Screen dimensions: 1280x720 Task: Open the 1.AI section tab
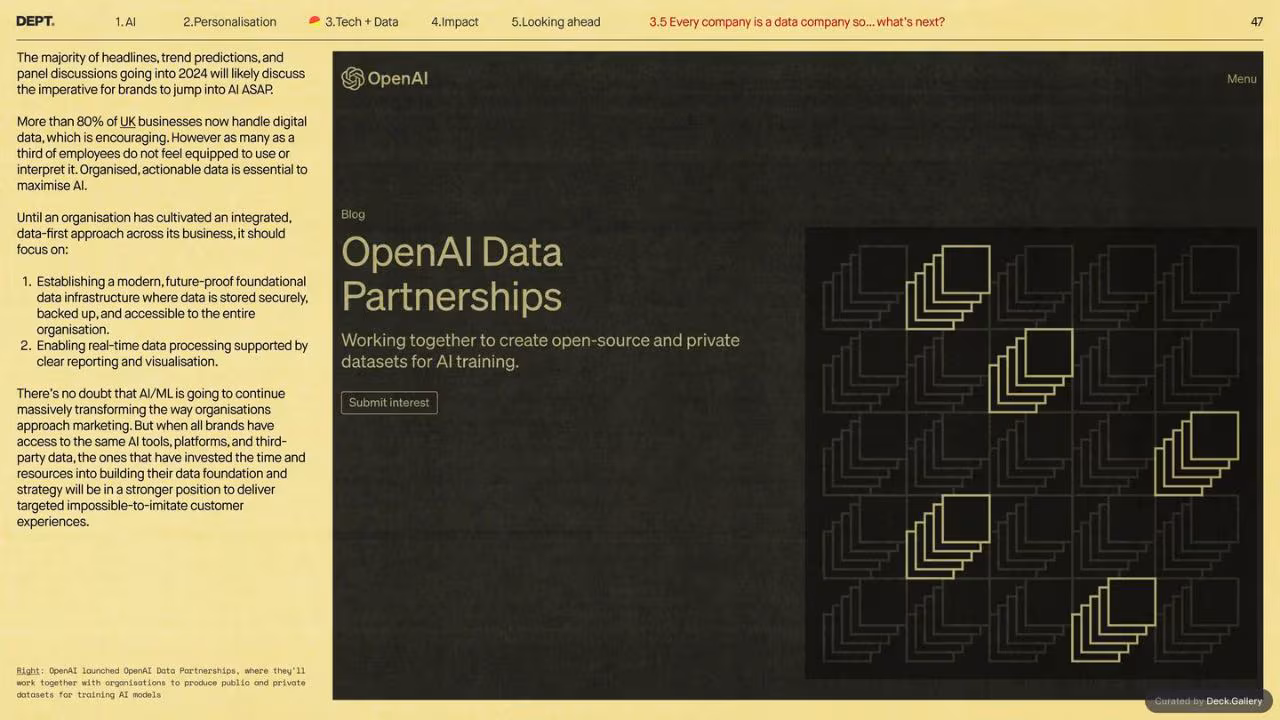[x=125, y=21]
